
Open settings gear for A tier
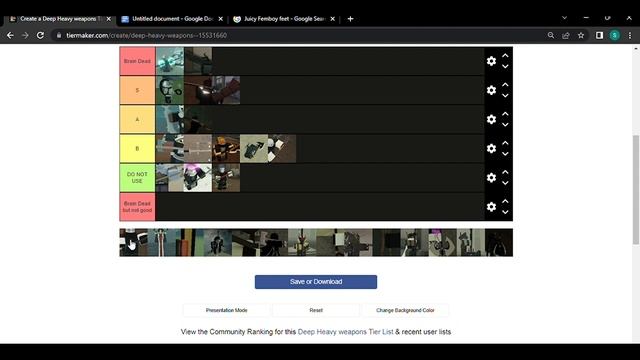[x=491, y=119]
